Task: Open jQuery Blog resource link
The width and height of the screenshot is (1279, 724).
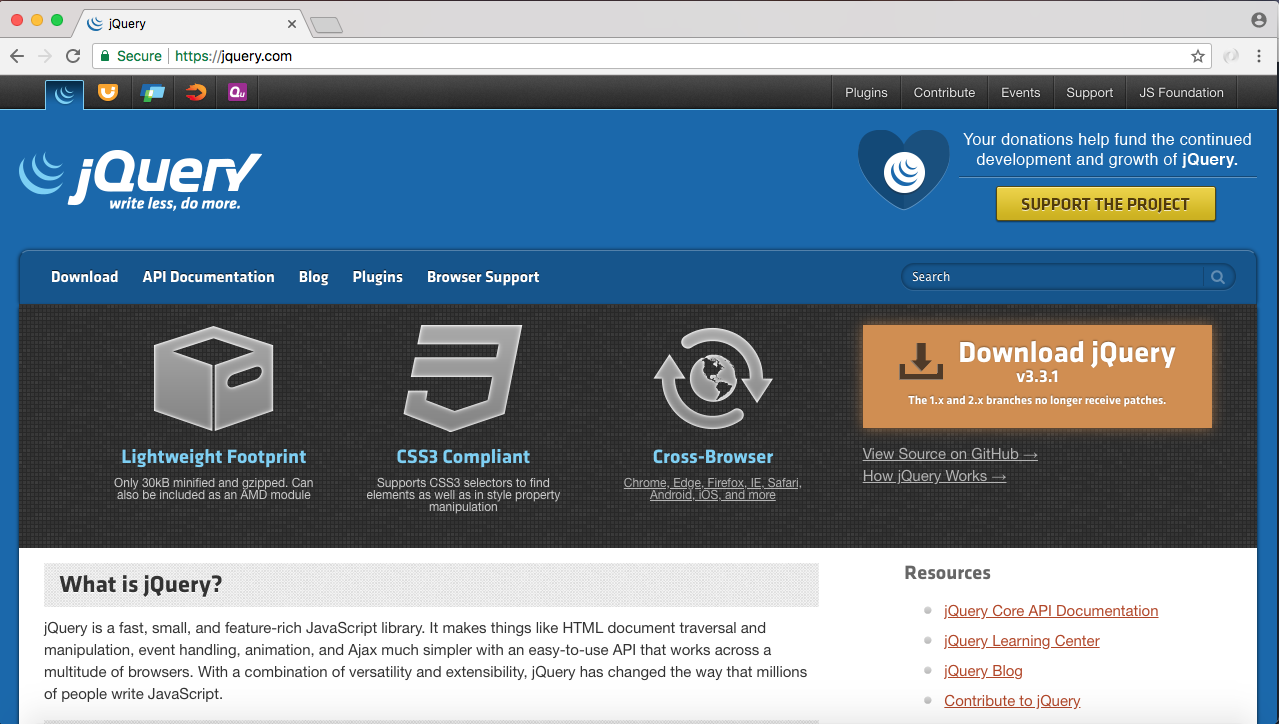Action: point(983,671)
